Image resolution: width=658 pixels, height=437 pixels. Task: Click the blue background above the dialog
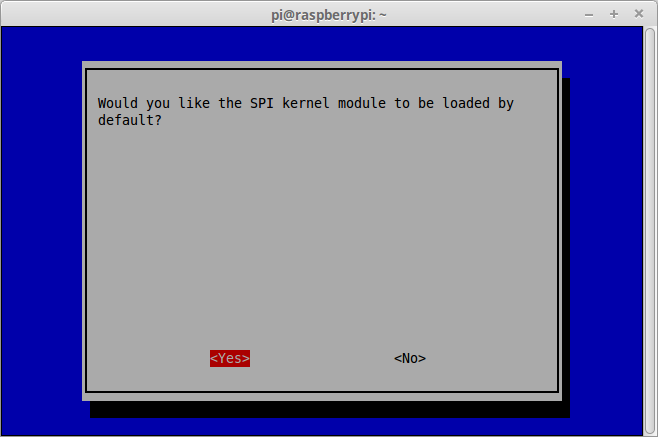pyautogui.click(x=322, y=44)
